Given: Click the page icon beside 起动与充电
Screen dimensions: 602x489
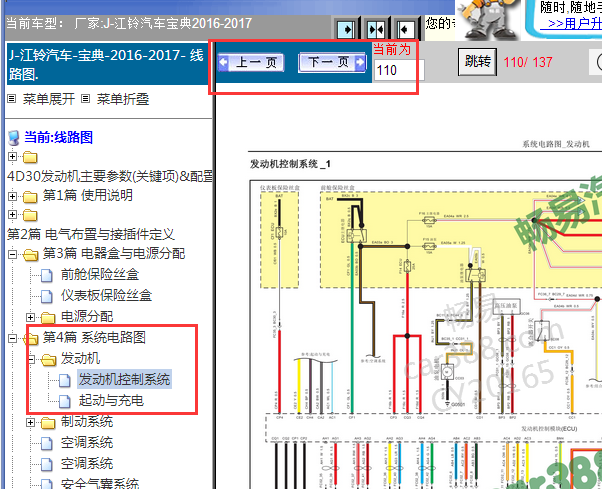Looking at the screenshot, I should [x=64, y=401].
